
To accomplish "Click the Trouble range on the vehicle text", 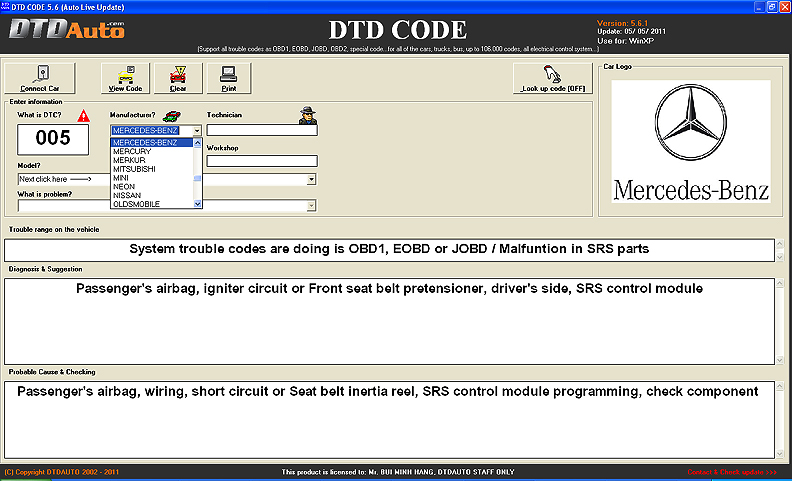I will coord(54,229).
